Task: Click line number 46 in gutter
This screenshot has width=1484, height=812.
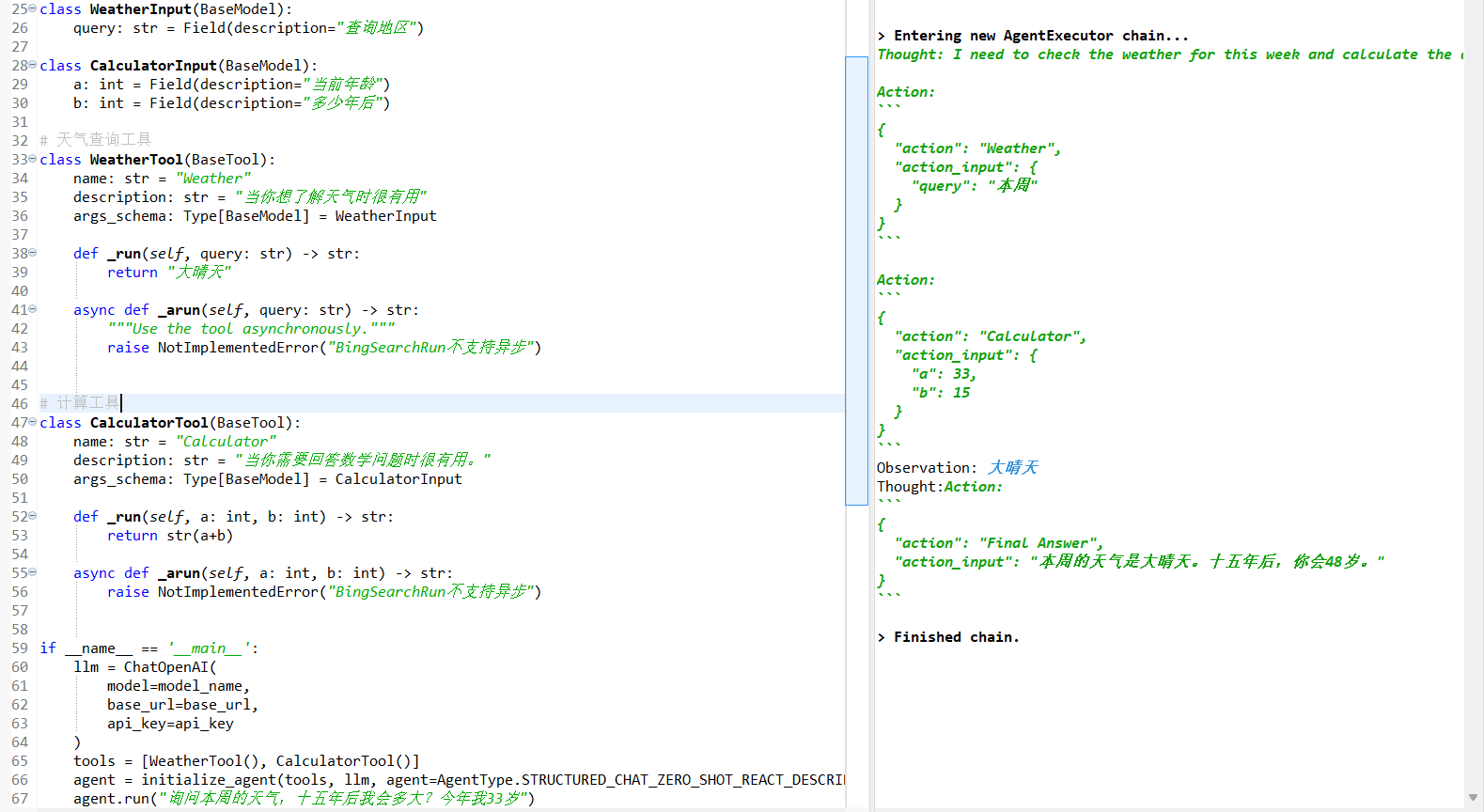Action: [20, 404]
